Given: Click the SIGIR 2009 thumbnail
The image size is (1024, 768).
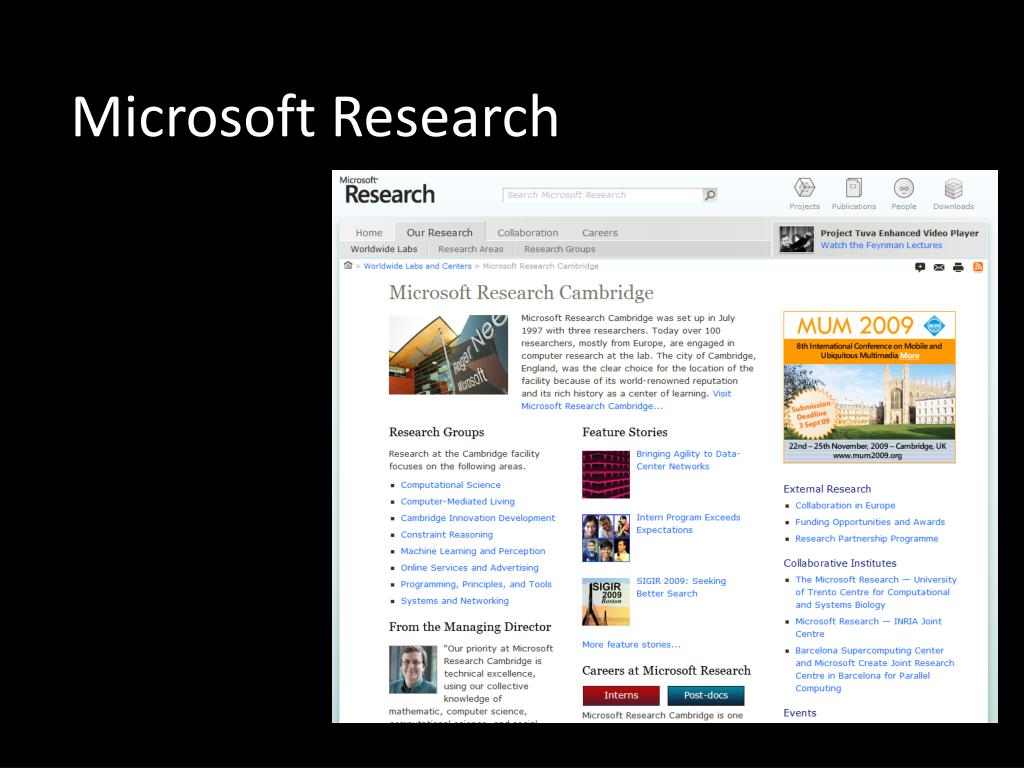Looking at the screenshot, I should 606,601.
